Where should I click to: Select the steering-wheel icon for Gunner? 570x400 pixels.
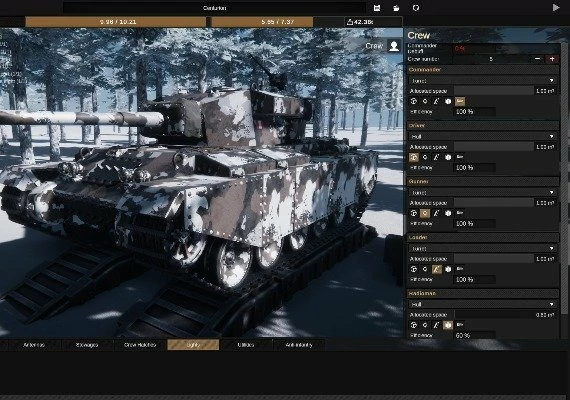[413, 213]
